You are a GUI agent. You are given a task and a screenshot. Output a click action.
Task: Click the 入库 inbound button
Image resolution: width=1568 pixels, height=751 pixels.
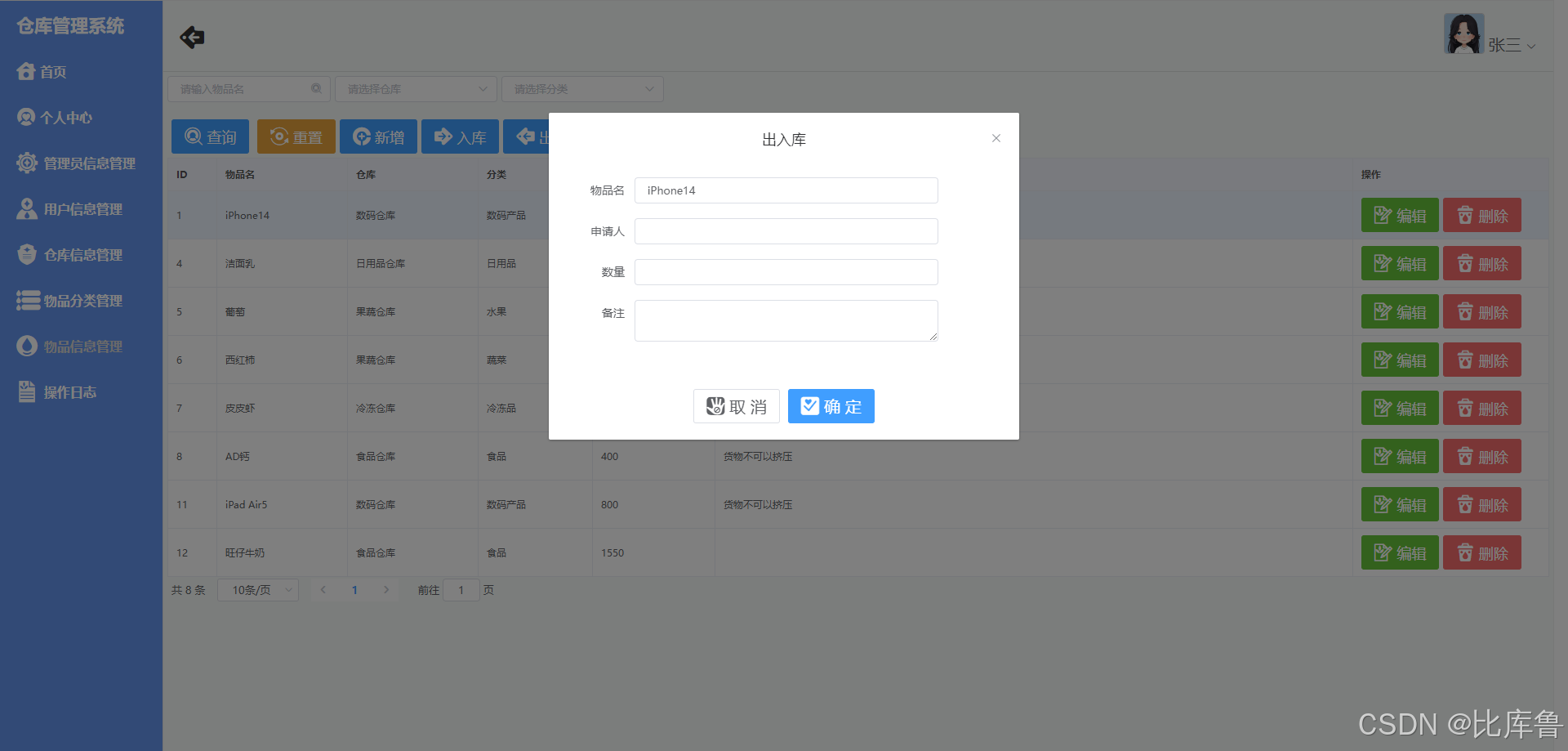pos(460,136)
